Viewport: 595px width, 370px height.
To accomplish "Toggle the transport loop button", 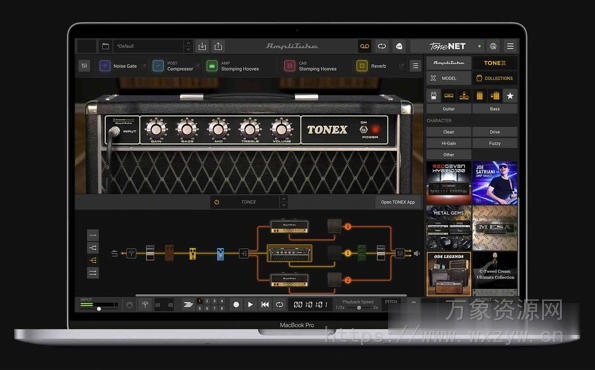I will click(x=279, y=305).
